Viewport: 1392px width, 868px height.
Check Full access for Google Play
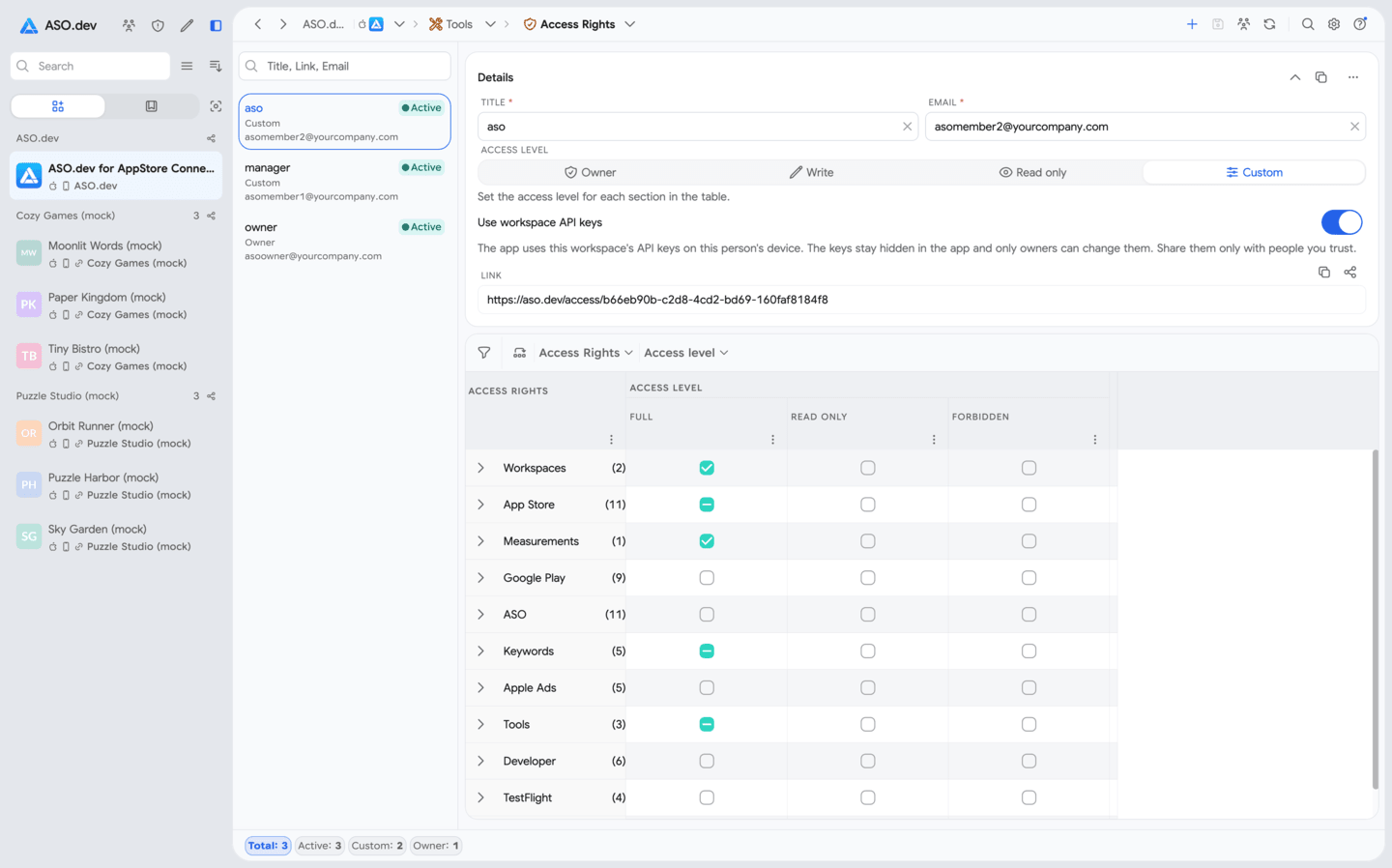[x=707, y=578]
